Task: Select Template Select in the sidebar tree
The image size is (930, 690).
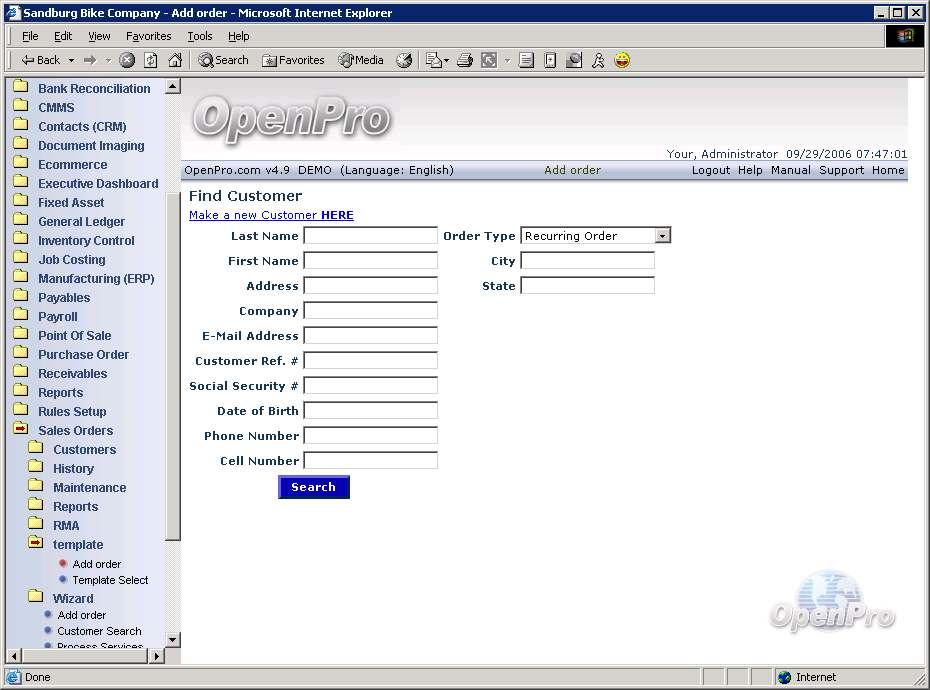Action: [110, 580]
